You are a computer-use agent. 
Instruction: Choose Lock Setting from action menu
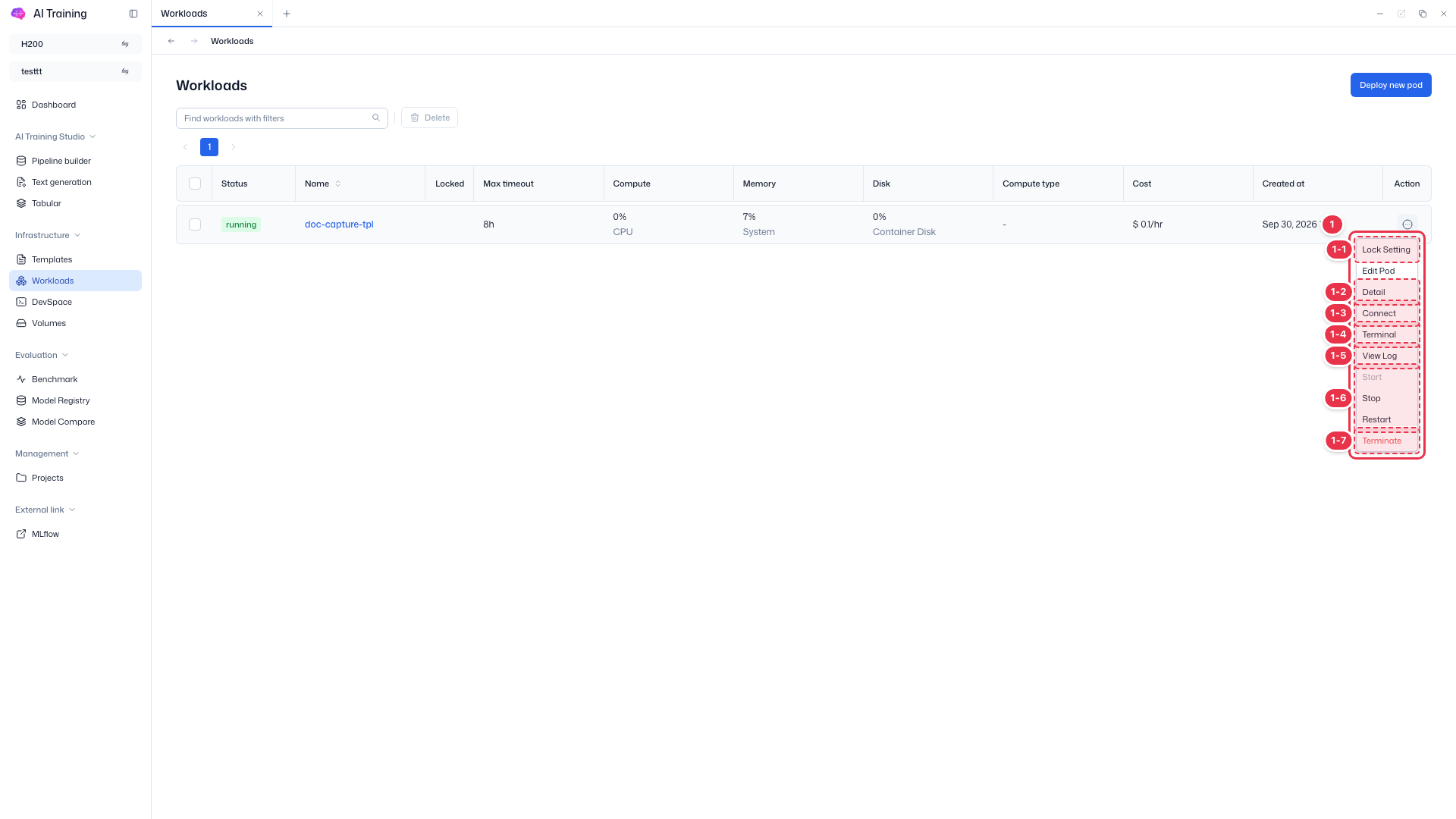click(1386, 249)
